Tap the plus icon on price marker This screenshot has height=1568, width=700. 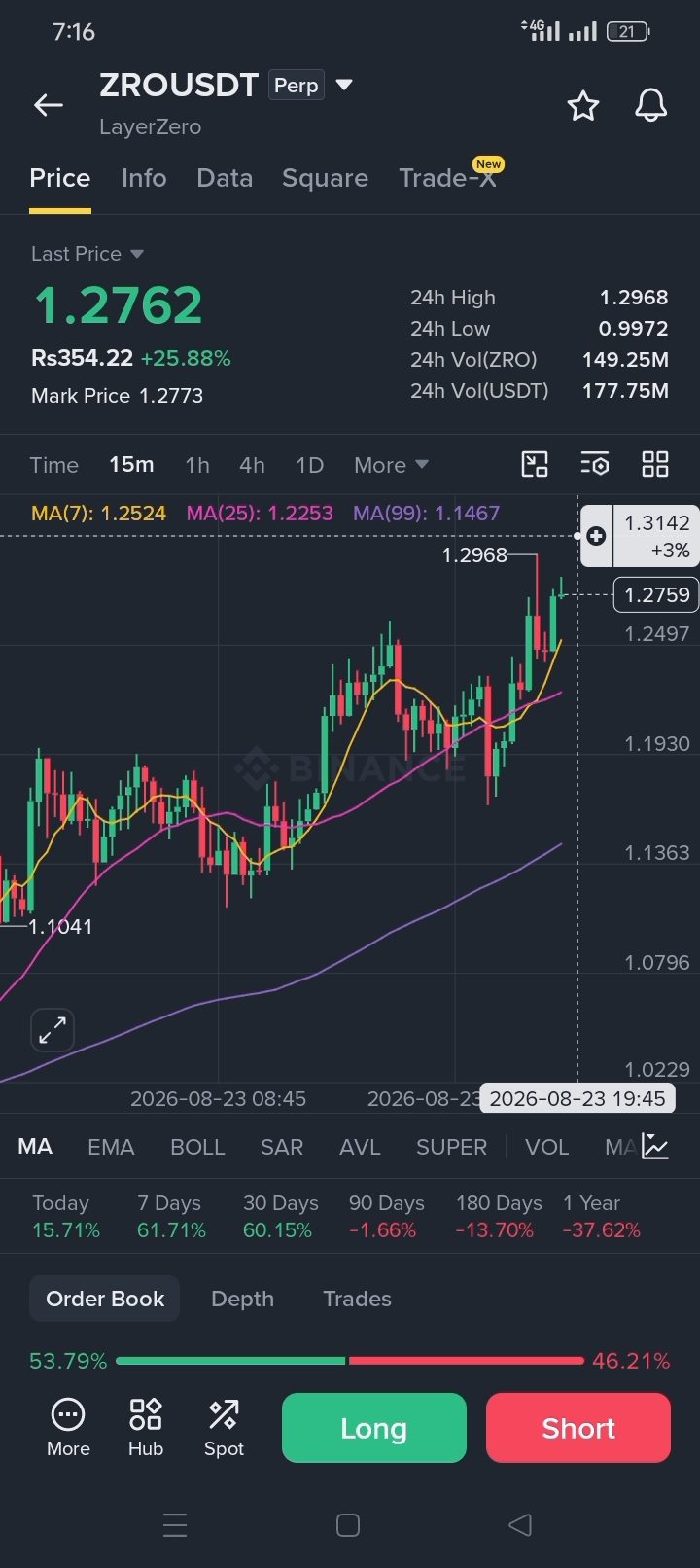pos(596,536)
